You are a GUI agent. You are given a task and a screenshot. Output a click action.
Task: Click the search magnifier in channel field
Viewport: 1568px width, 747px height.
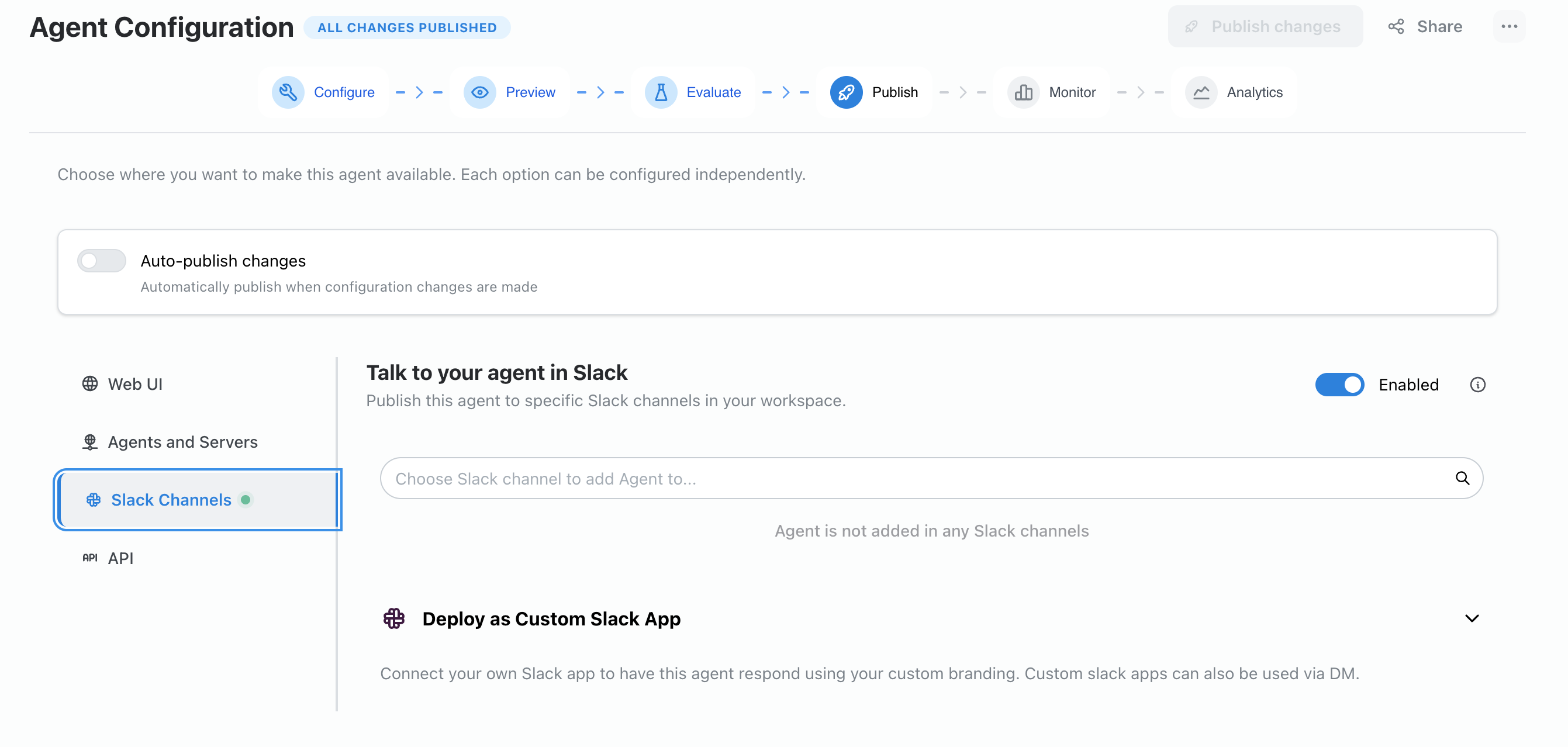[x=1462, y=479]
